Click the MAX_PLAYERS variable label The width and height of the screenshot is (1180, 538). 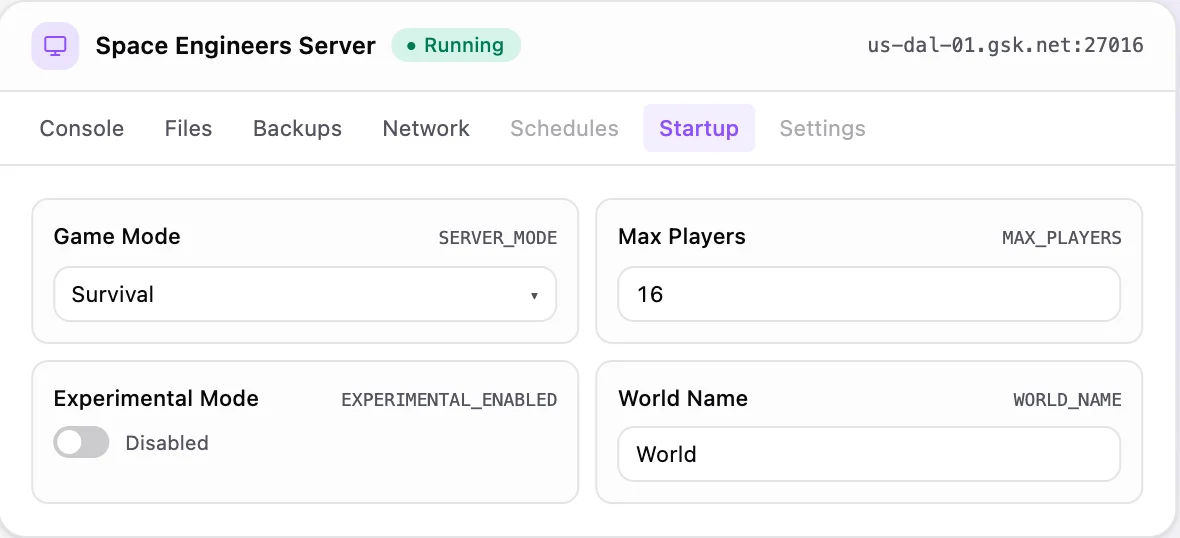pyautogui.click(x=1062, y=238)
